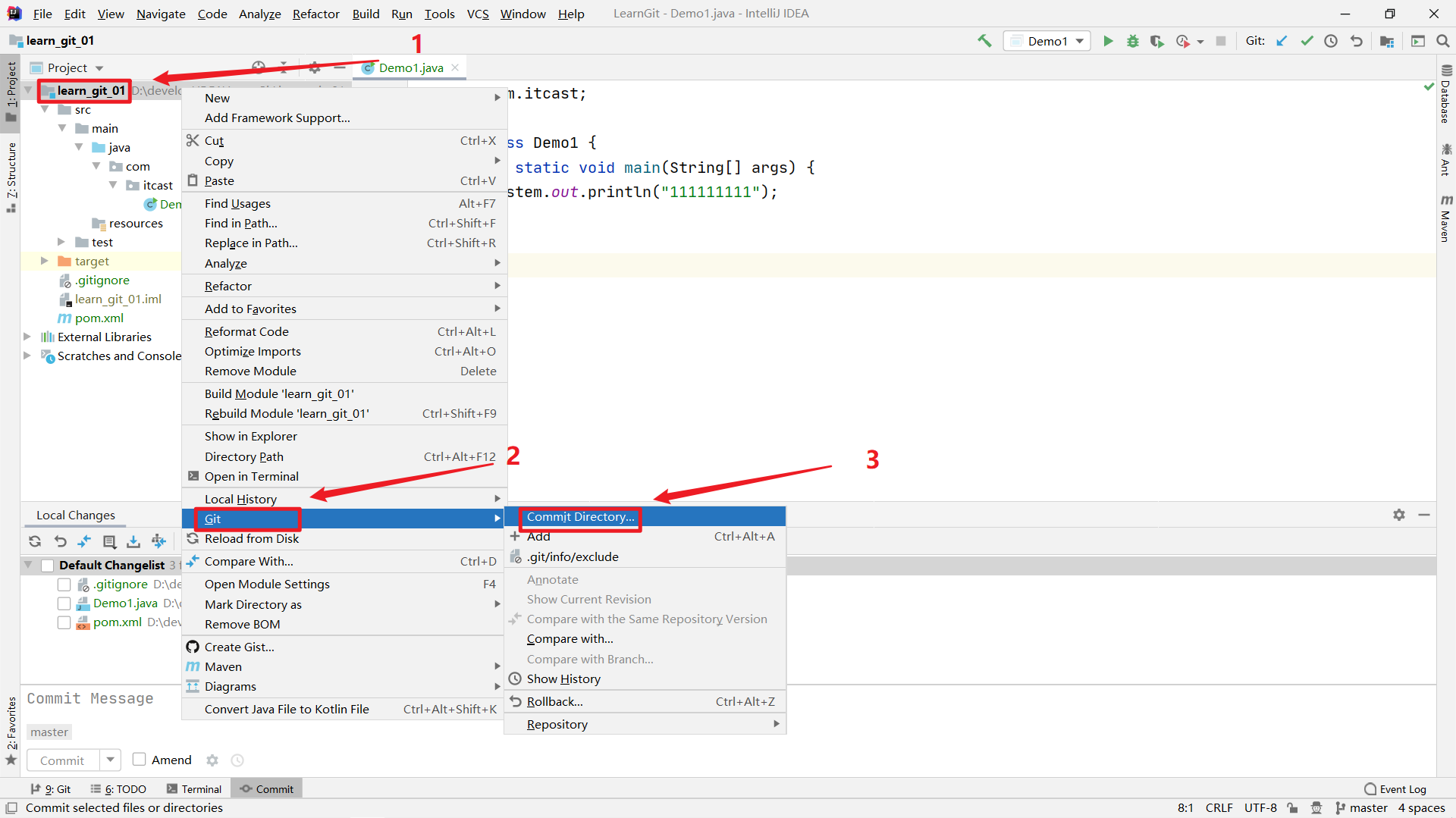Viewport: 1456px width, 818px height.
Task: Open the Run Anything icon in toolbar
Action: coord(1417,41)
